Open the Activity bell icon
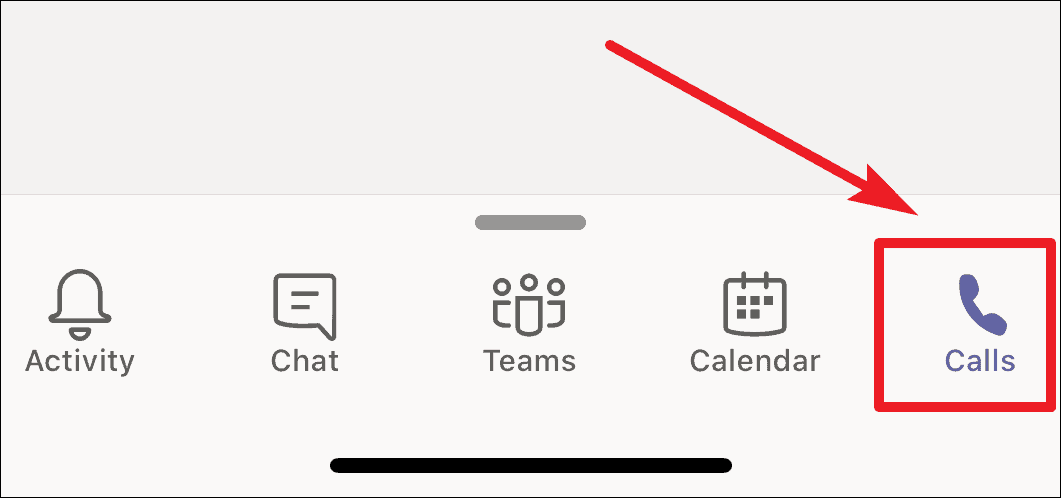This screenshot has height=498, width=1061. (x=80, y=305)
